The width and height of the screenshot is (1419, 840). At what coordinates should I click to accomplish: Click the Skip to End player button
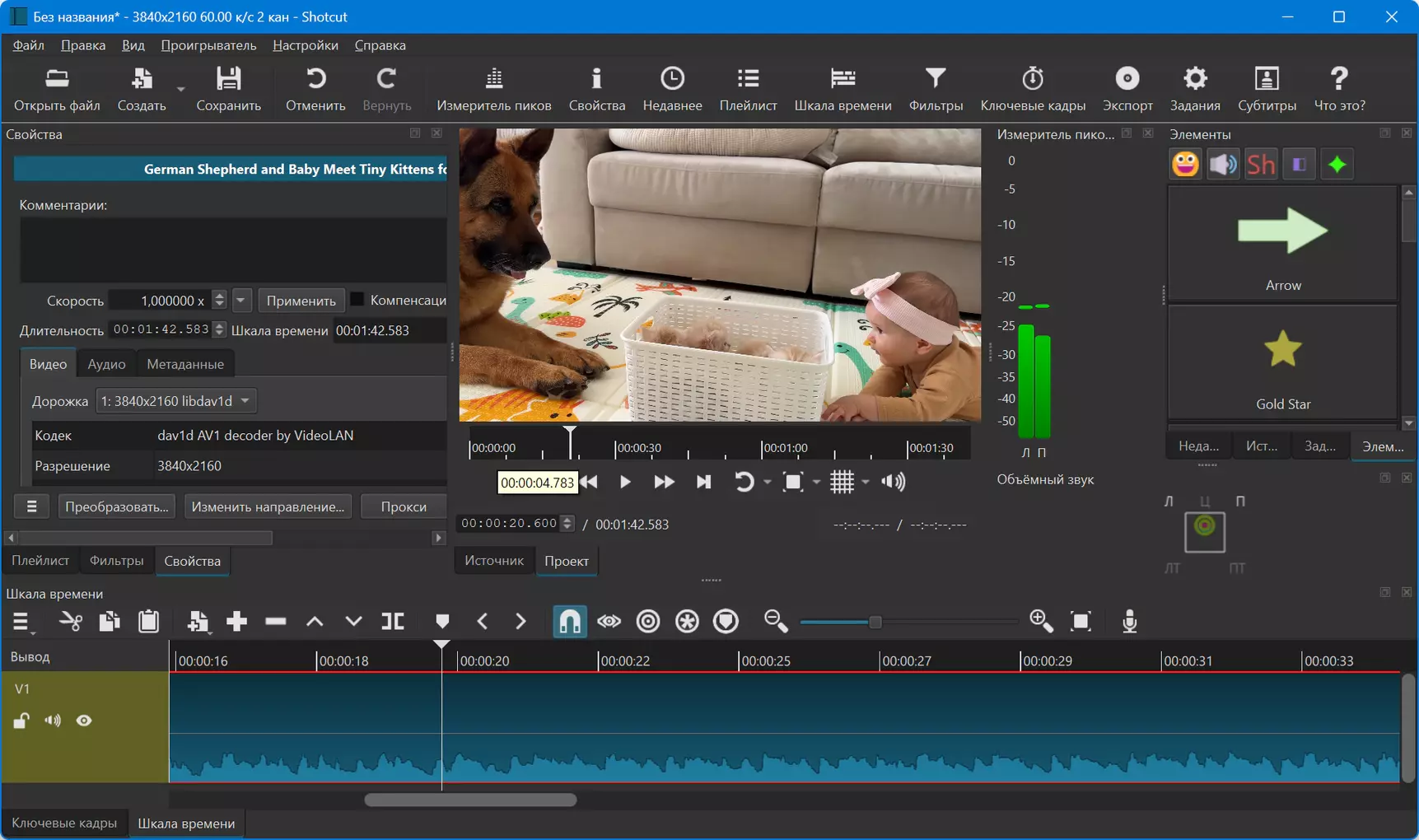click(x=703, y=482)
